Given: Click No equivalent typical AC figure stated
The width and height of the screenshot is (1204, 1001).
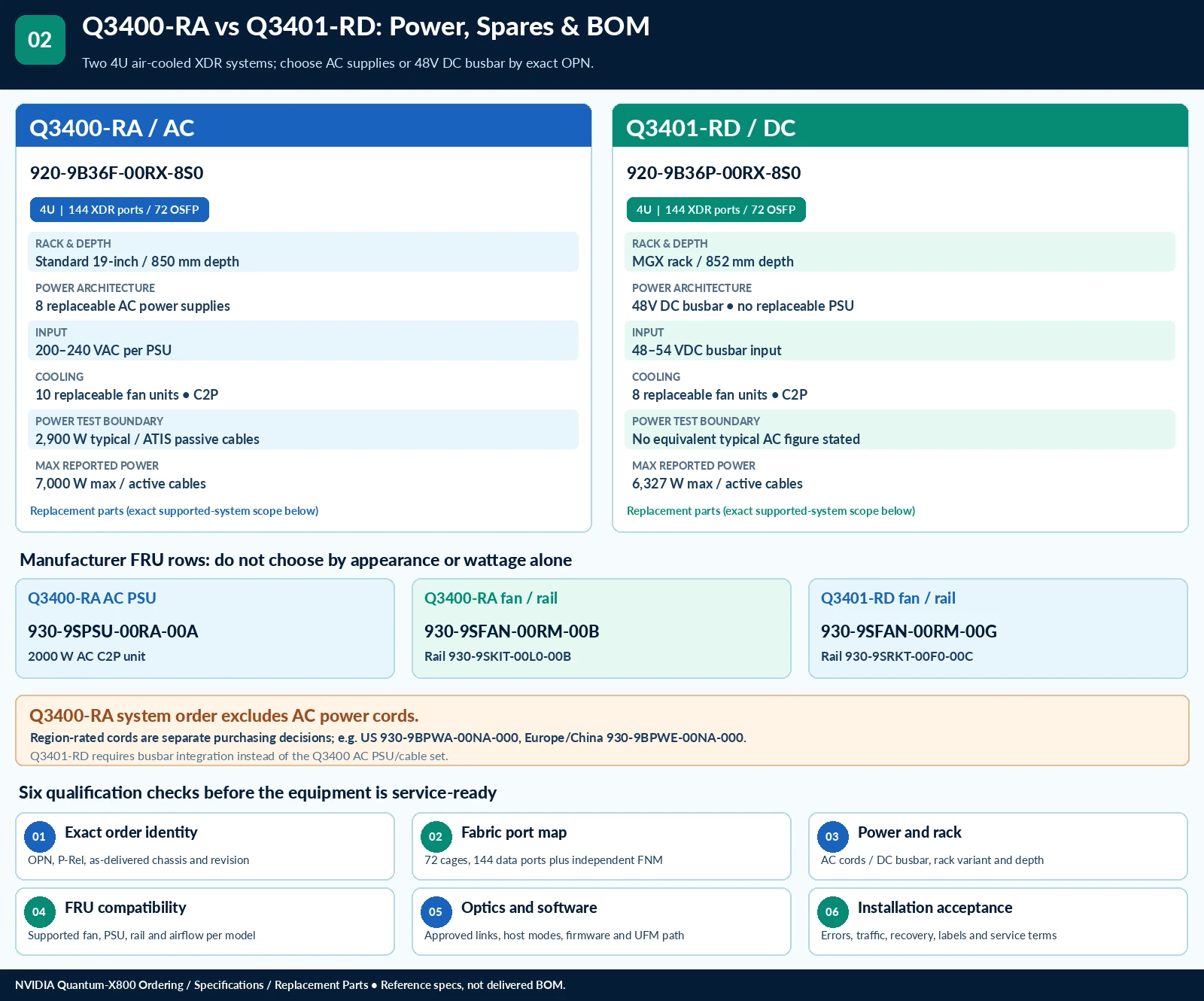Looking at the screenshot, I should [x=746, y=440].
